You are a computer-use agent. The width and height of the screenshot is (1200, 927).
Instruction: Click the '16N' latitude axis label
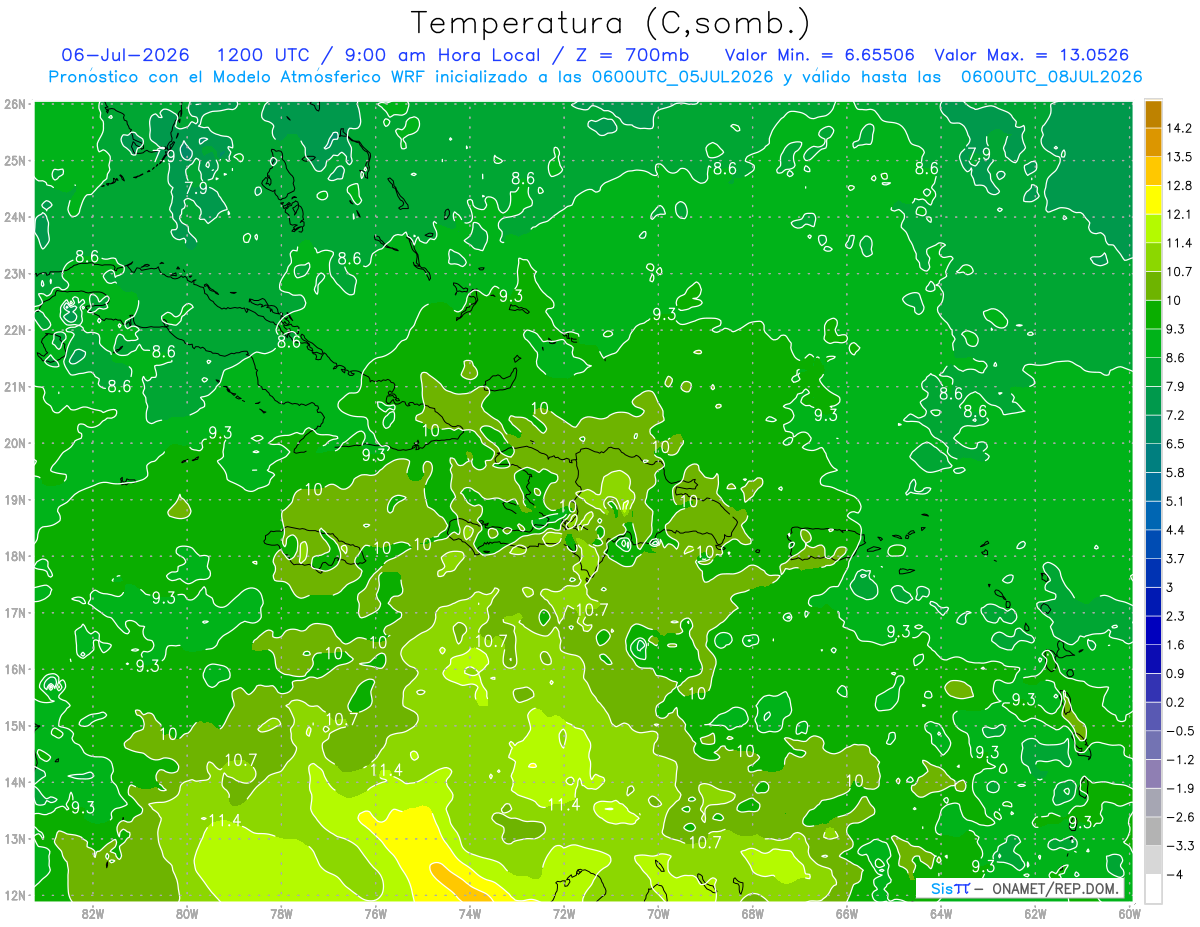tap(14, 669)
